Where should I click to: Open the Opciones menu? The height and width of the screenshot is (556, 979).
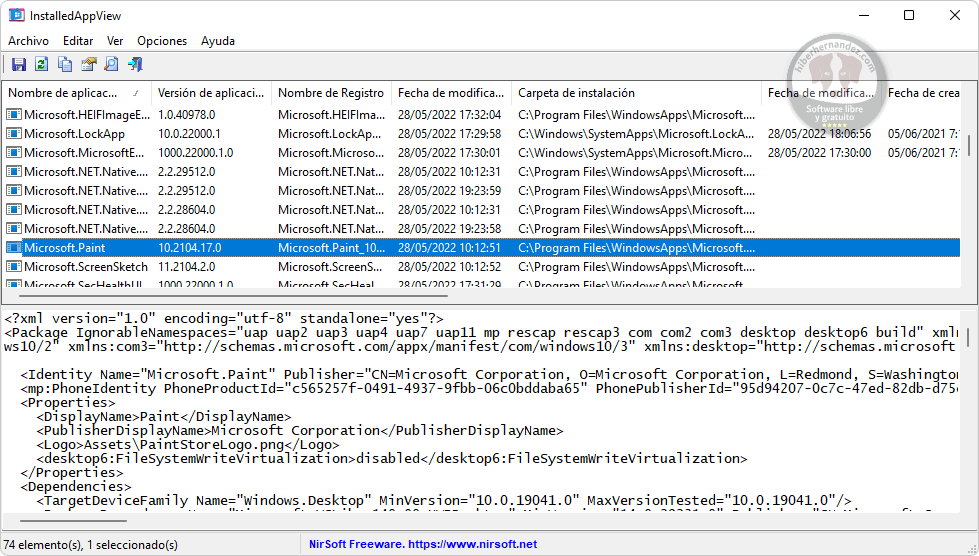162,41
